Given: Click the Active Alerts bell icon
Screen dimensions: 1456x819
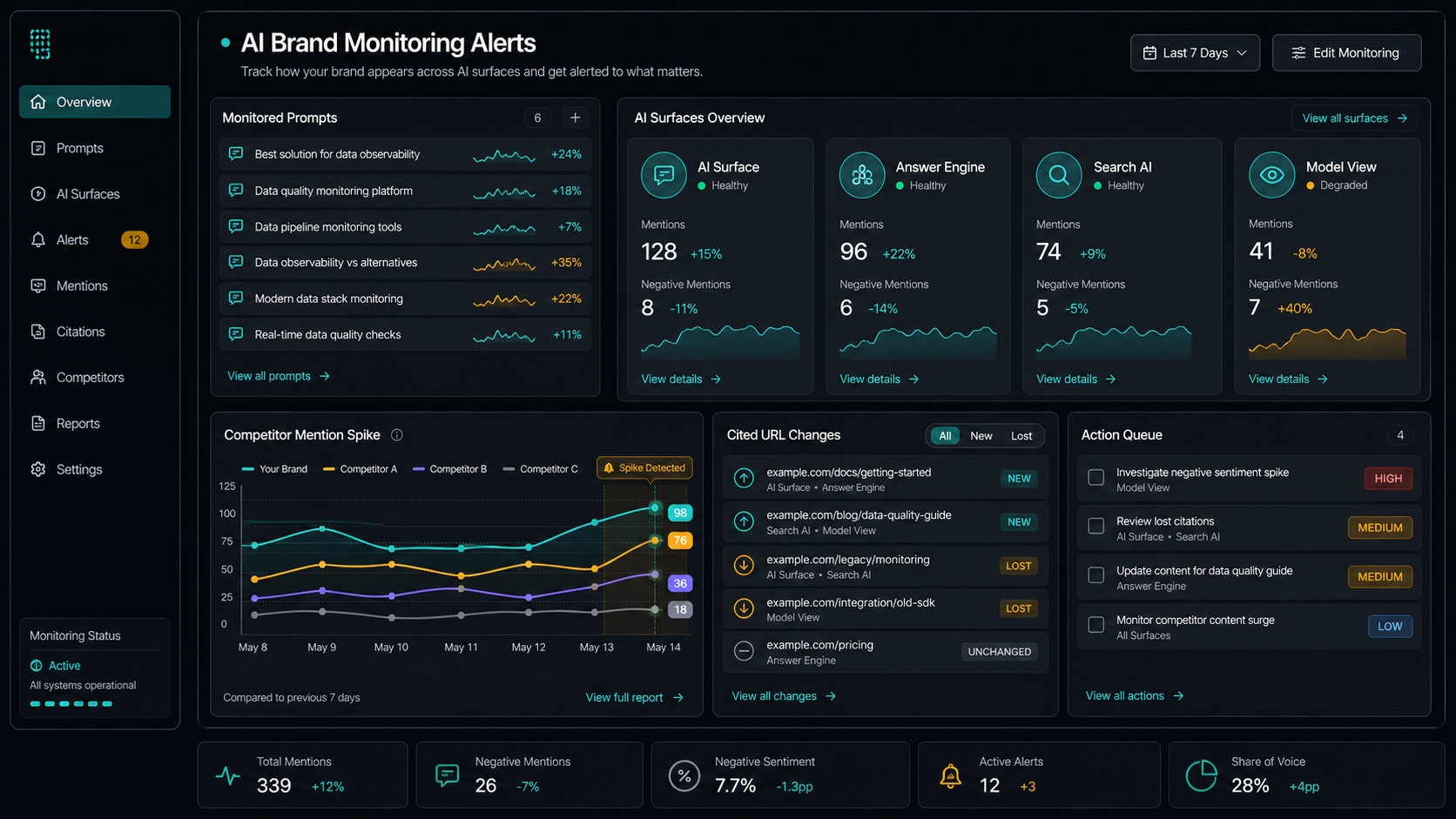Looking at the screenshot, I should 951,775.
